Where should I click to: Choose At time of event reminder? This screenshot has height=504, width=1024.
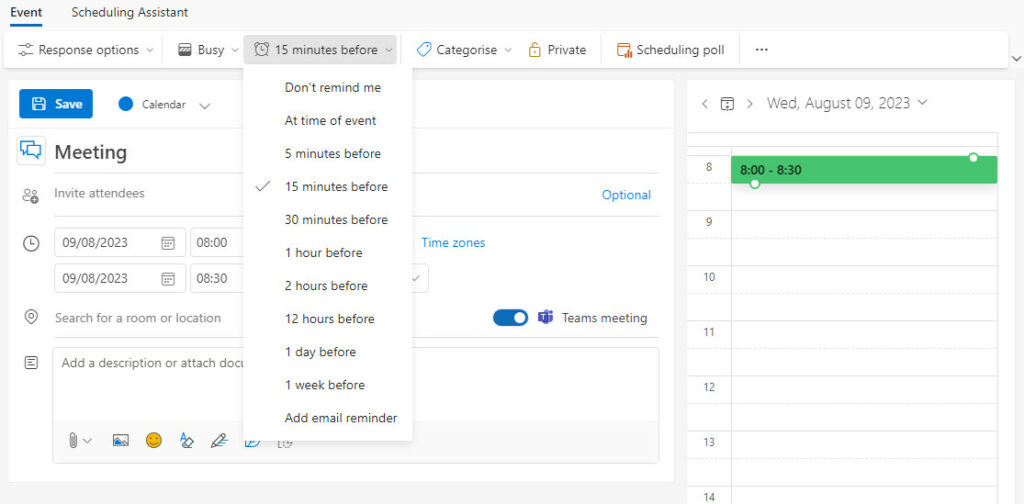(x=328, y=121)
